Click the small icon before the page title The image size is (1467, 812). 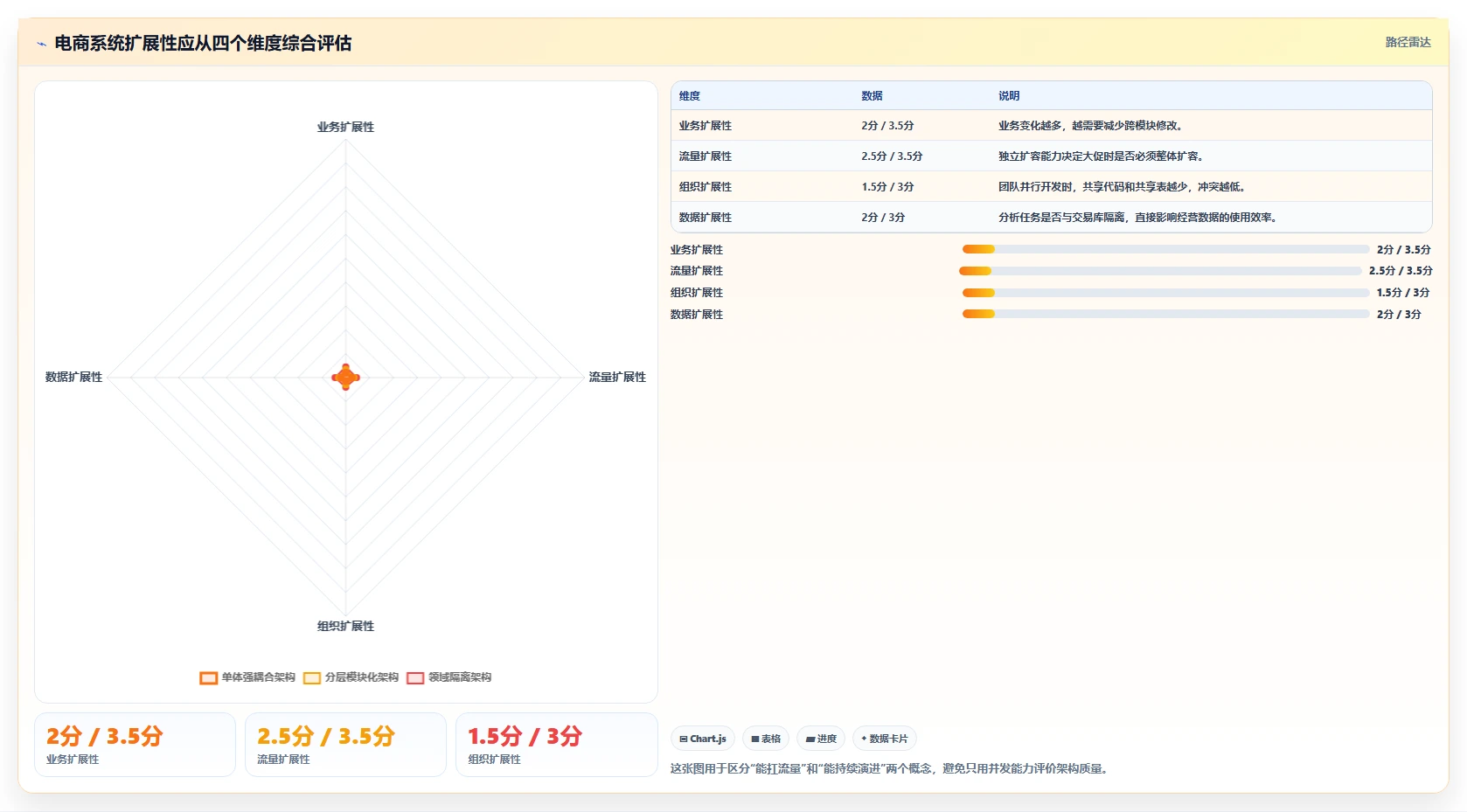coord(41,44)
